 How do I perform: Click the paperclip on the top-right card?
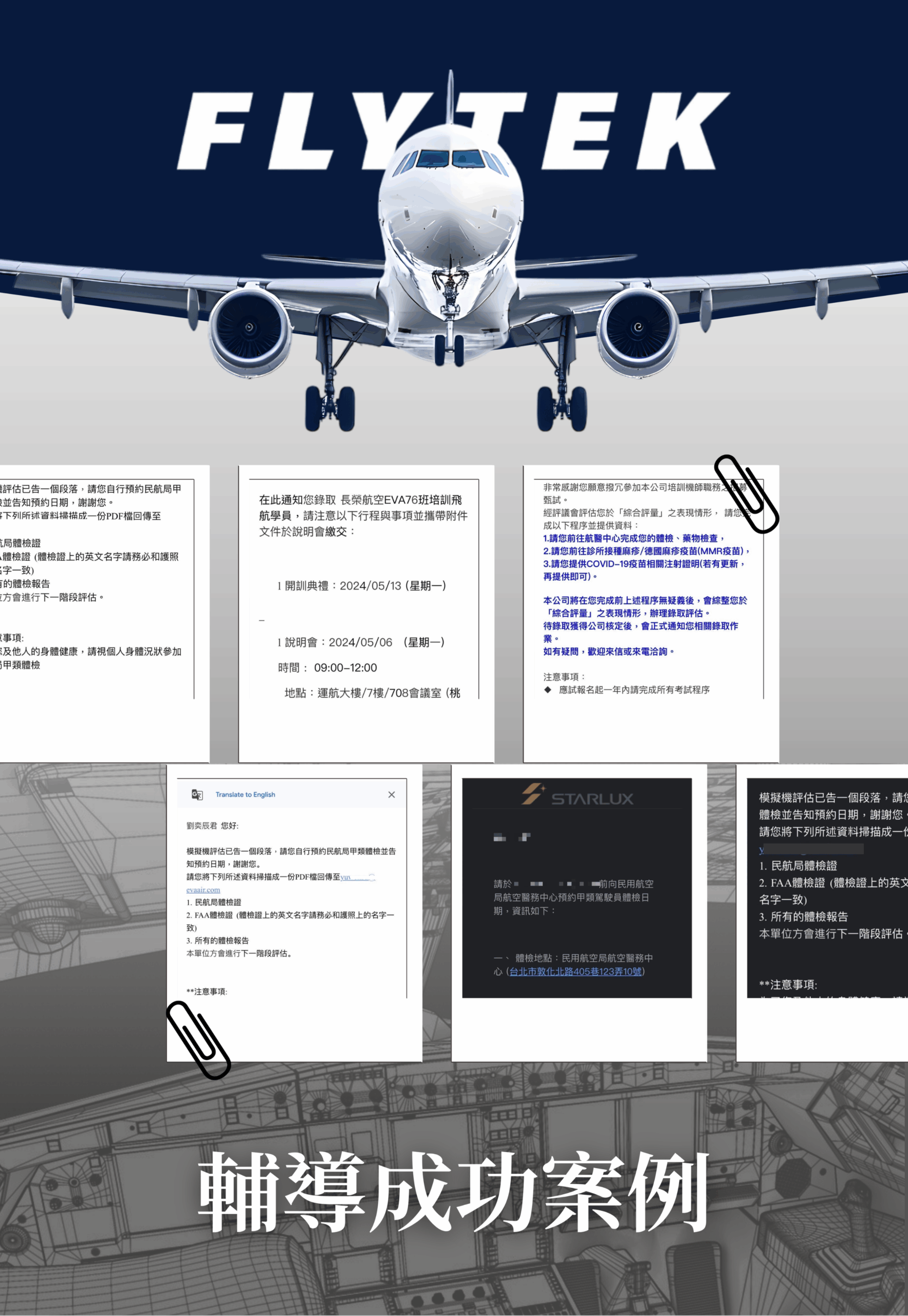point(746,493)
